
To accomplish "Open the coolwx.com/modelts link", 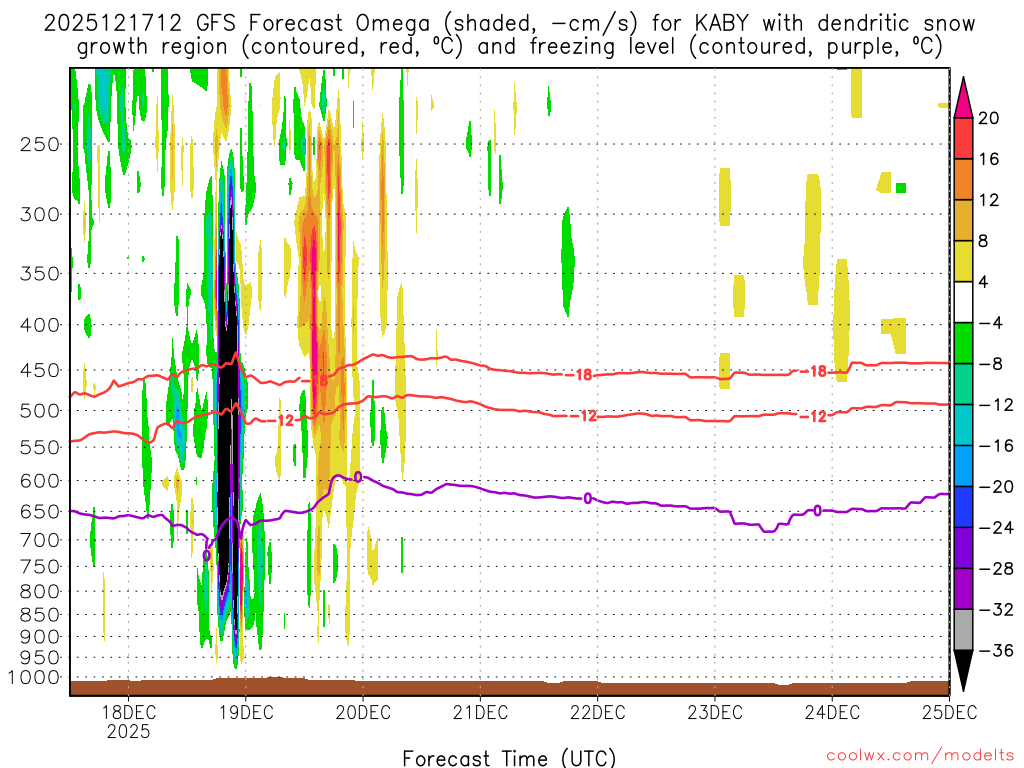I will pos(920,756).
